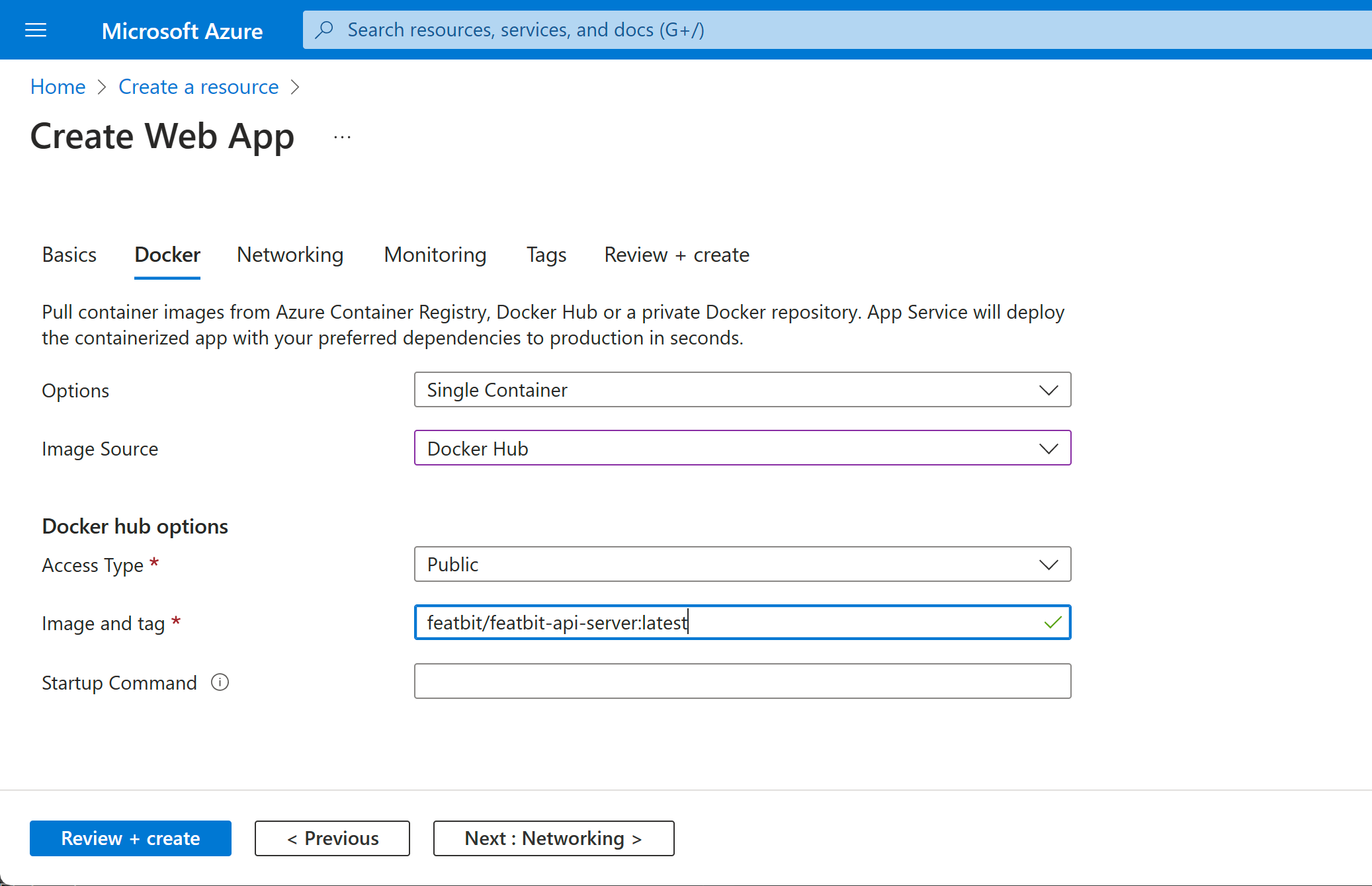
Task: Expand the Options Single Container dropdown
Action: (742, 390)
